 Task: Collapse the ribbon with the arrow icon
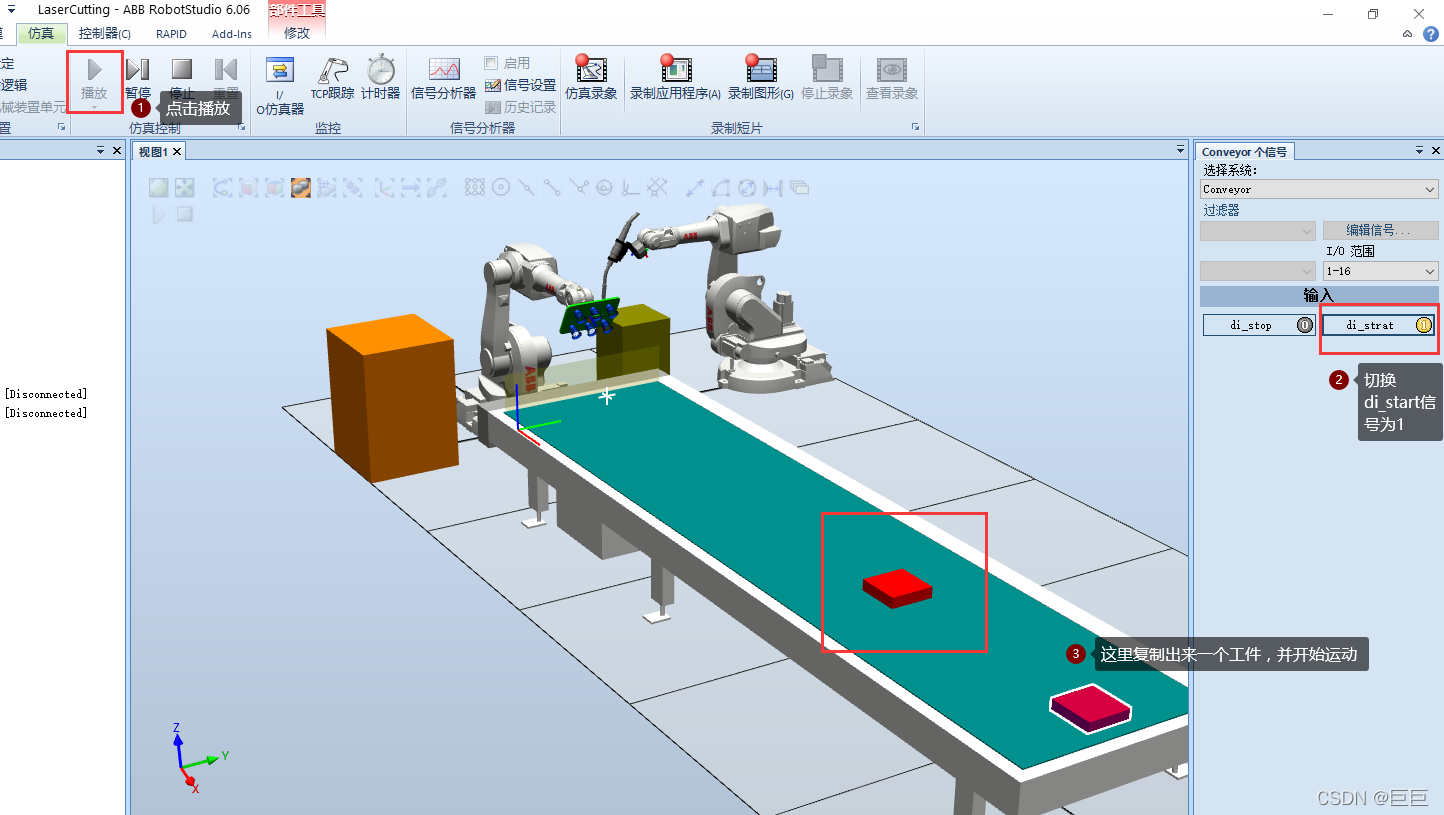pos(1407,34)
